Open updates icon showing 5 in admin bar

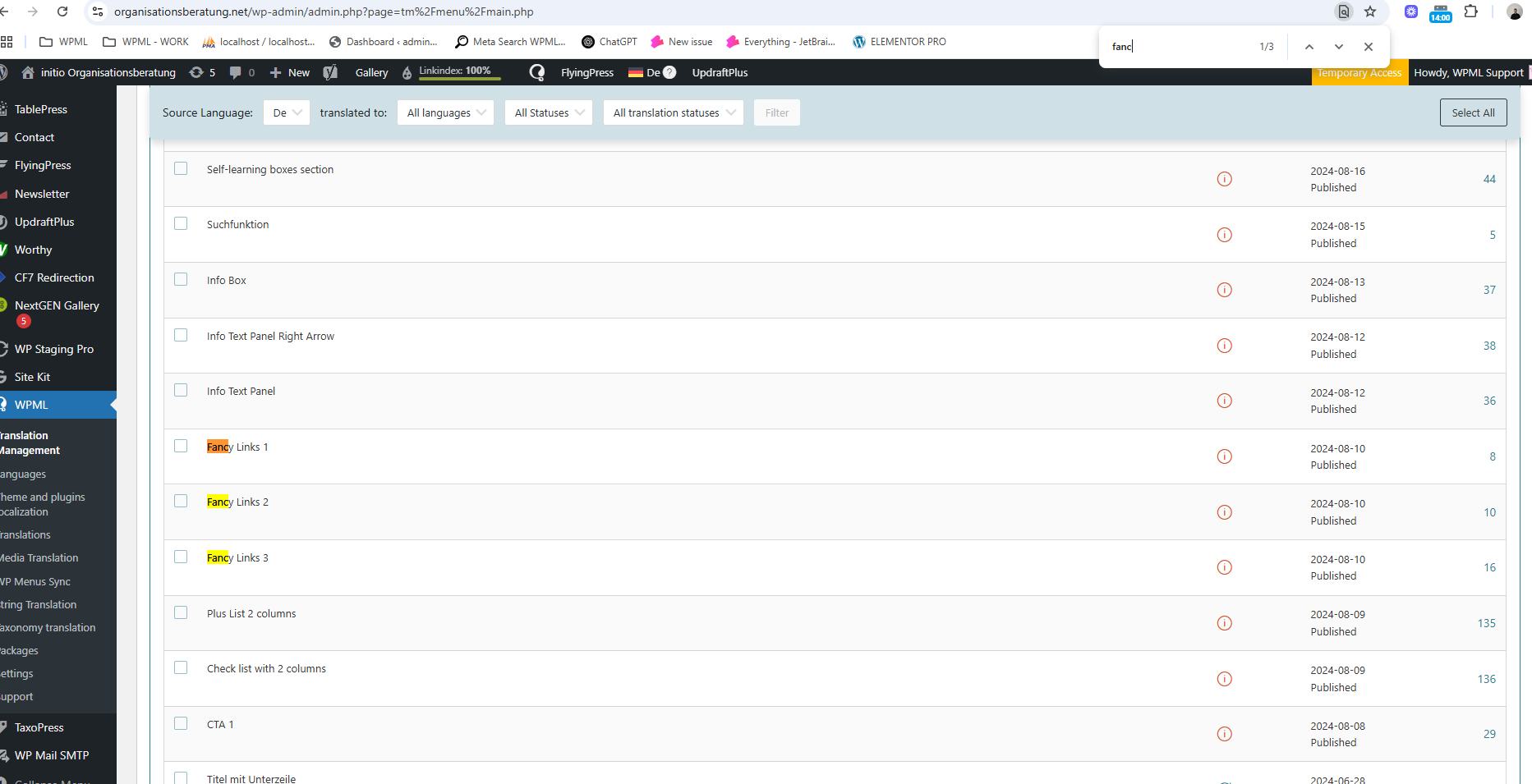202,72
